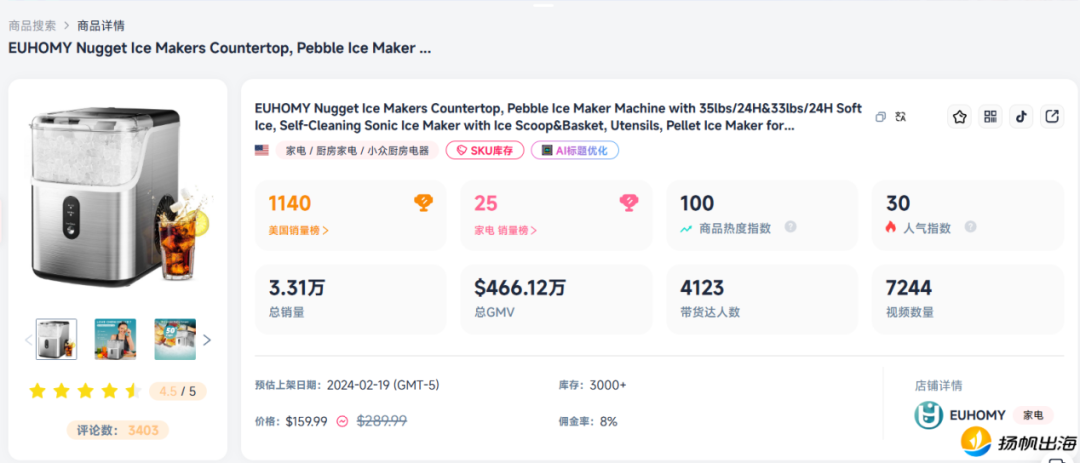The width and height of the screenshot is (1080, 463).
Task: Click the main product image
Action: 117,196
